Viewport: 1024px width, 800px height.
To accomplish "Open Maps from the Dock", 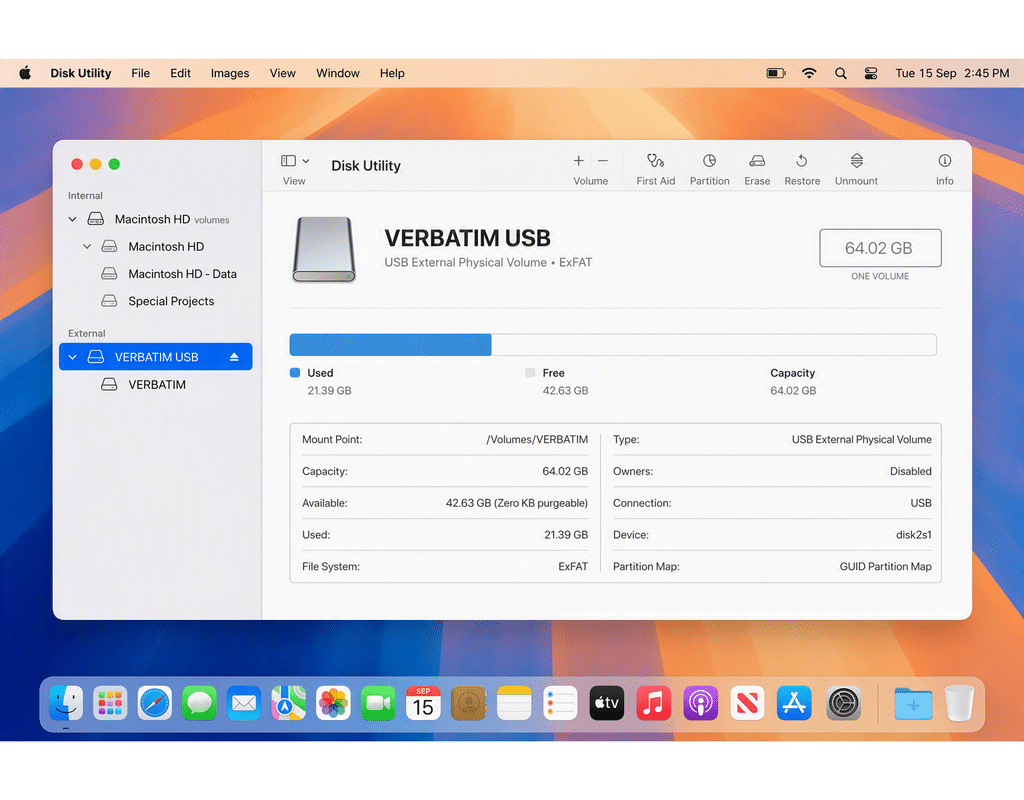I will click(x=289, y=703).
